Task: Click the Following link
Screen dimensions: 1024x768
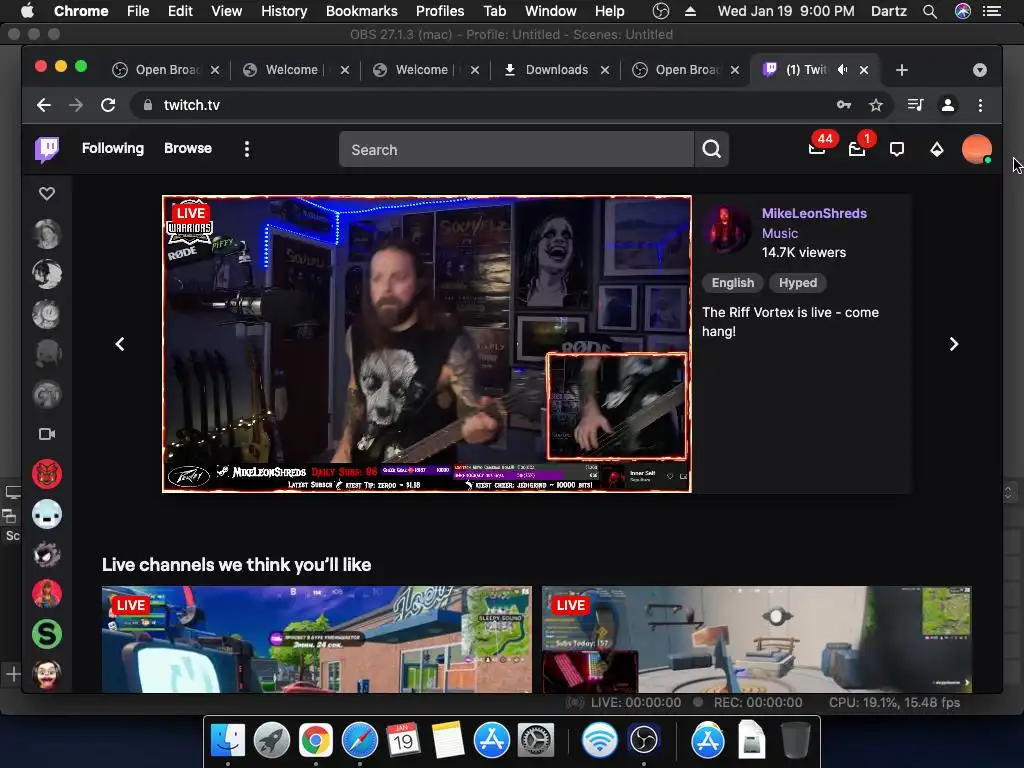Action: (113, 148)
